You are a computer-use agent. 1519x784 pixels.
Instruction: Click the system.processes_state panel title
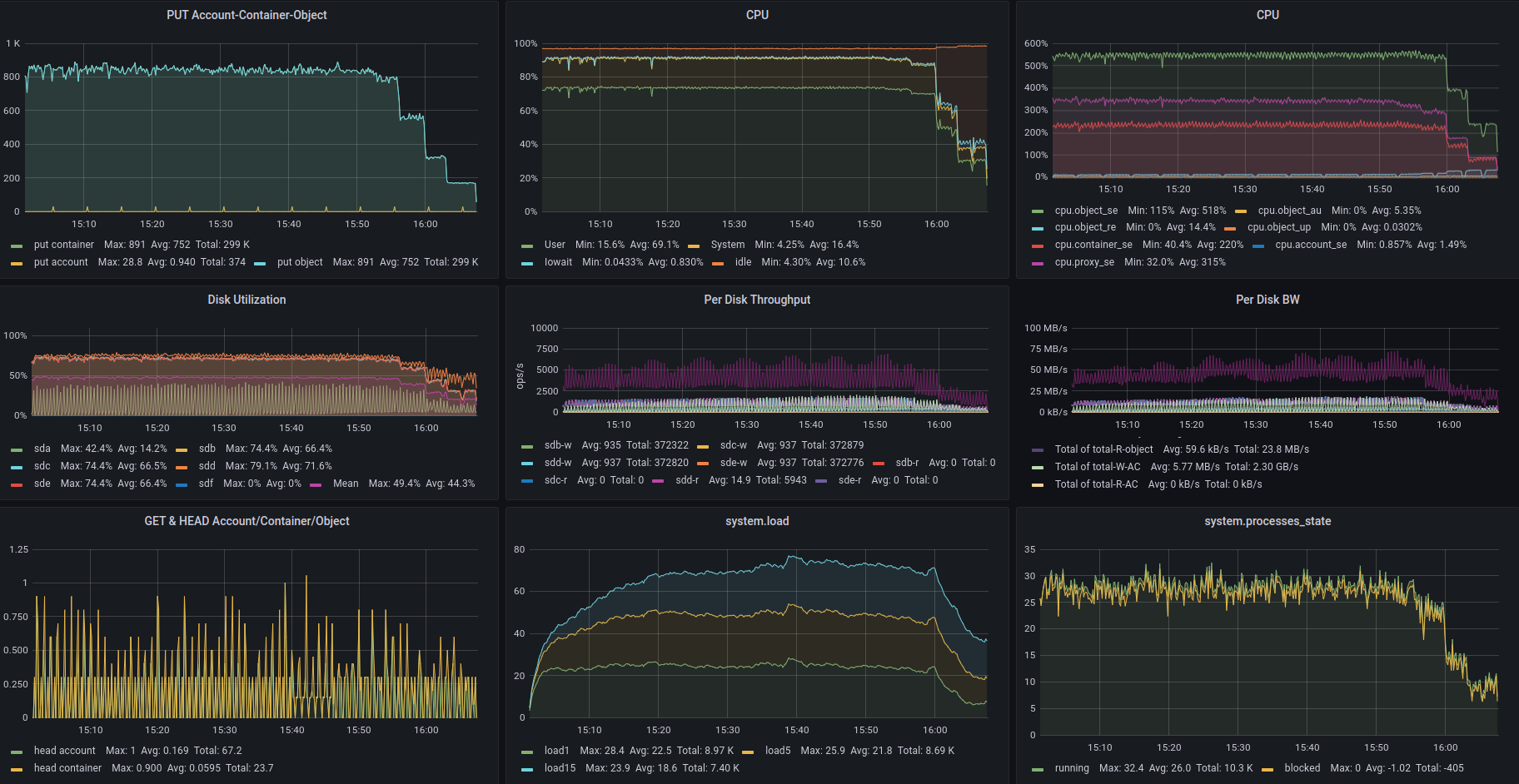tap(1267, 521)
